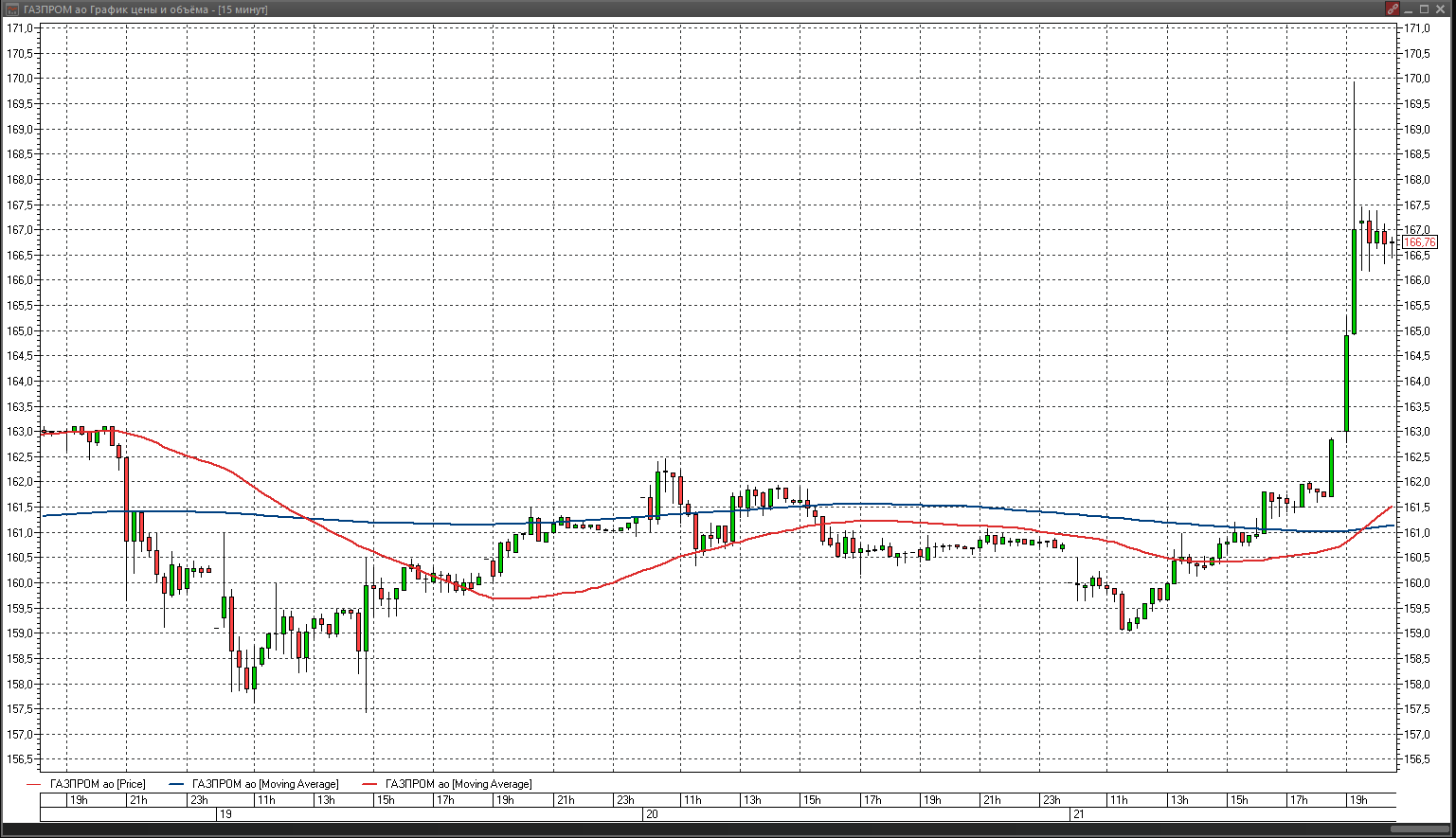This screenshot has height=838, width=1456.
Task: Click day 19 on the date axis
Action: tap(225, 813)
